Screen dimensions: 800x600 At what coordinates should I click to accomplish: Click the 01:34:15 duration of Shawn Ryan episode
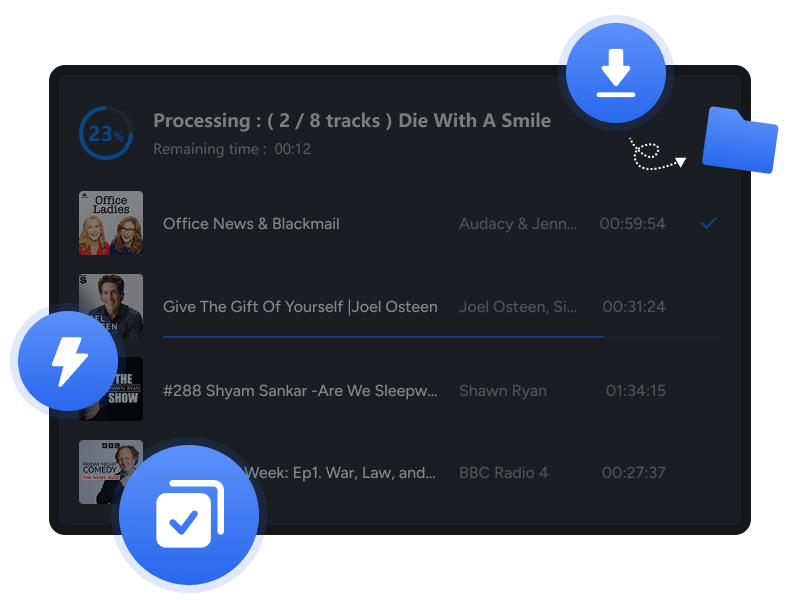tap(639, 390)
